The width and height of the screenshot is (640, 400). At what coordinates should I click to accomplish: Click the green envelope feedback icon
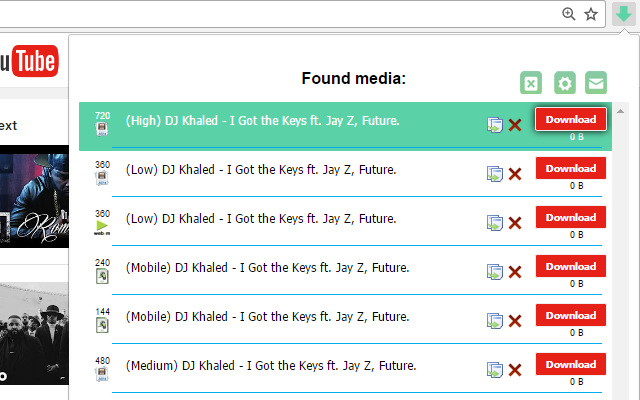pyautogui.click(x=596, y=83)
